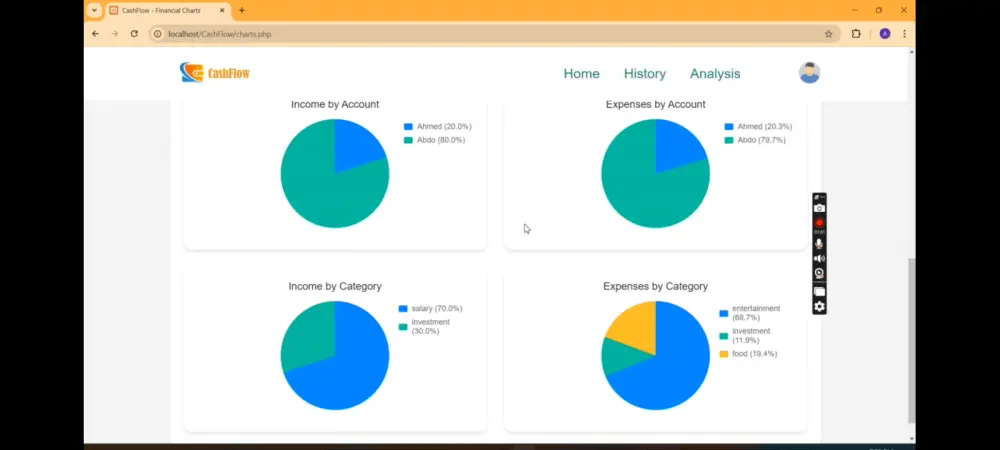Click the blue Ahmed slice in Income by Account

(x=355, y=145)
